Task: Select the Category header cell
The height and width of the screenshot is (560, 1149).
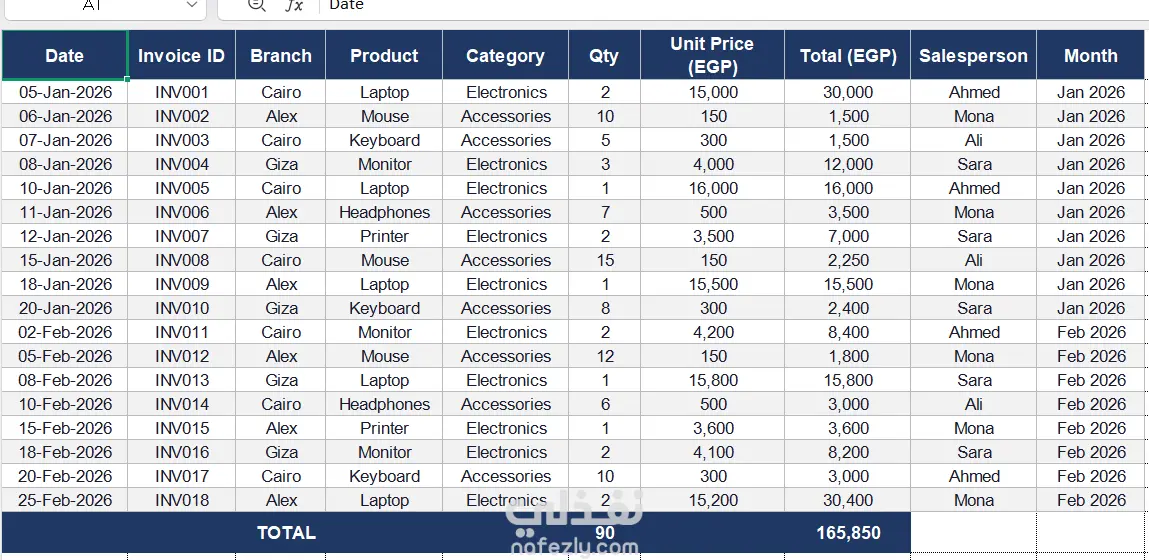Action: tap(506, 55)
